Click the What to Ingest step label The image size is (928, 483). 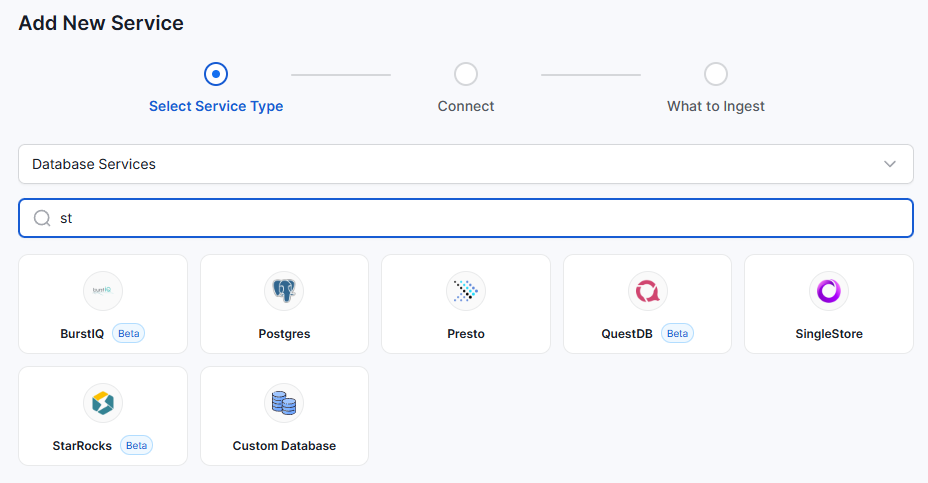point(716,106)
